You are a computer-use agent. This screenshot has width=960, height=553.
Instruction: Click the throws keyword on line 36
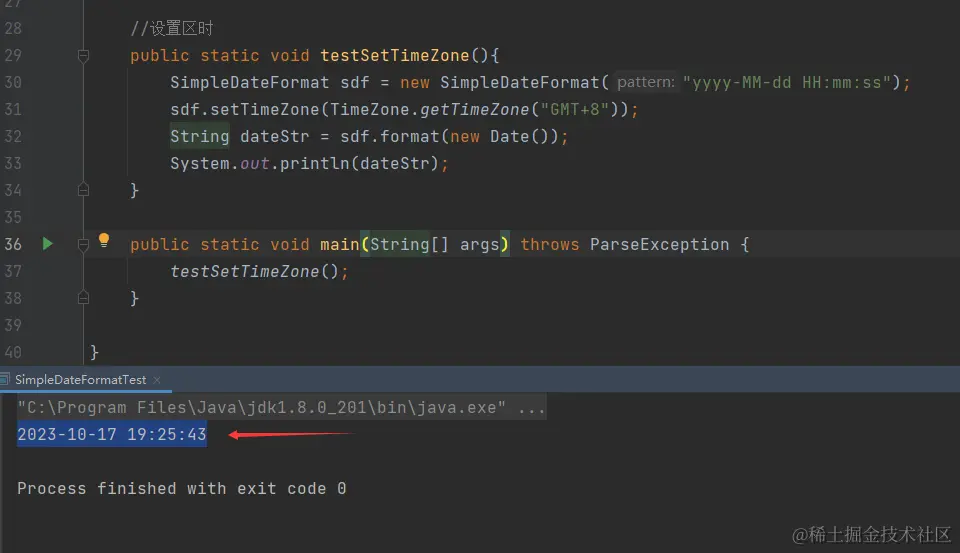pos(550,244)
